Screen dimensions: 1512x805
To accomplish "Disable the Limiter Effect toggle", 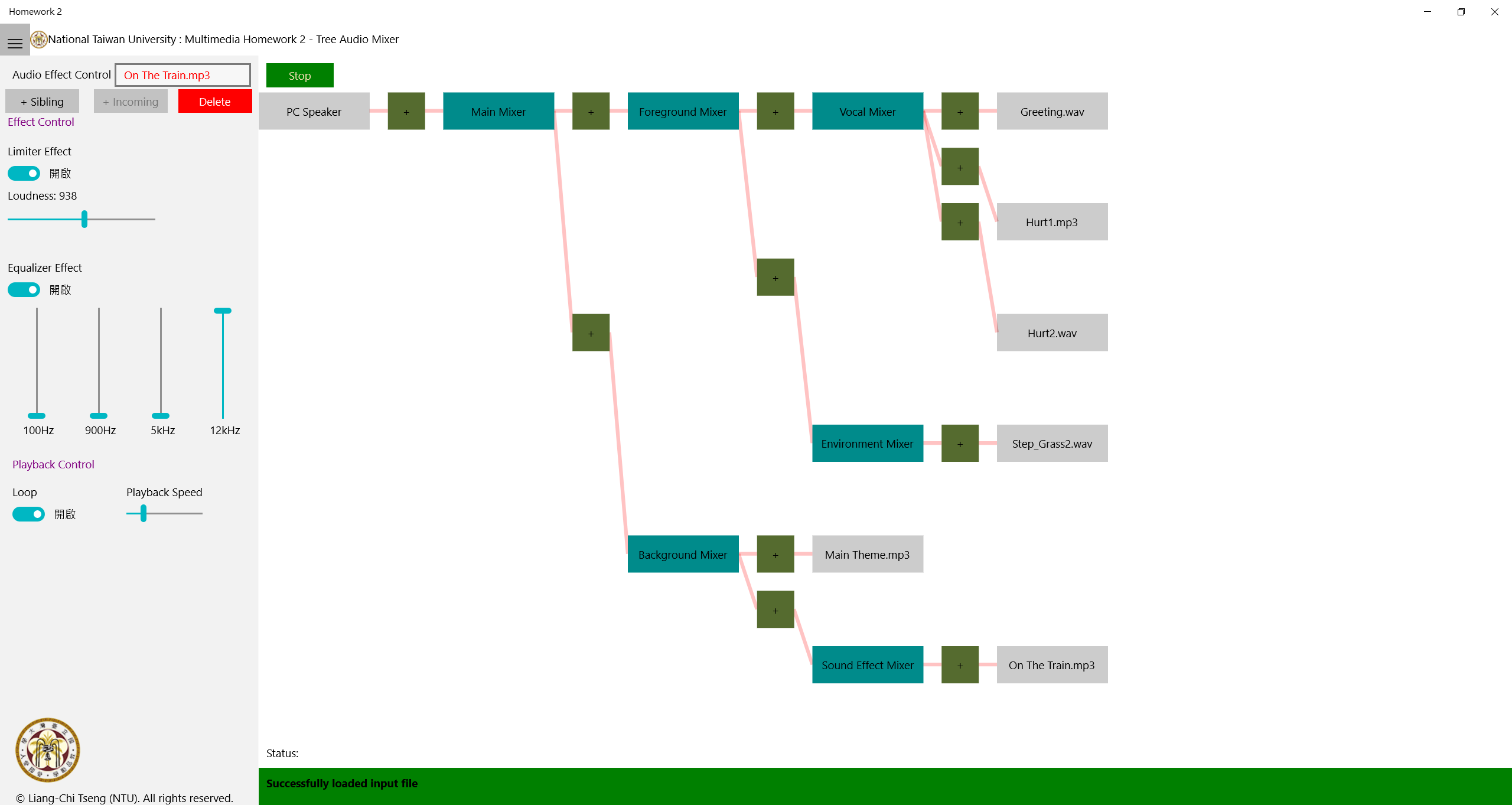I will coord(24,174).
